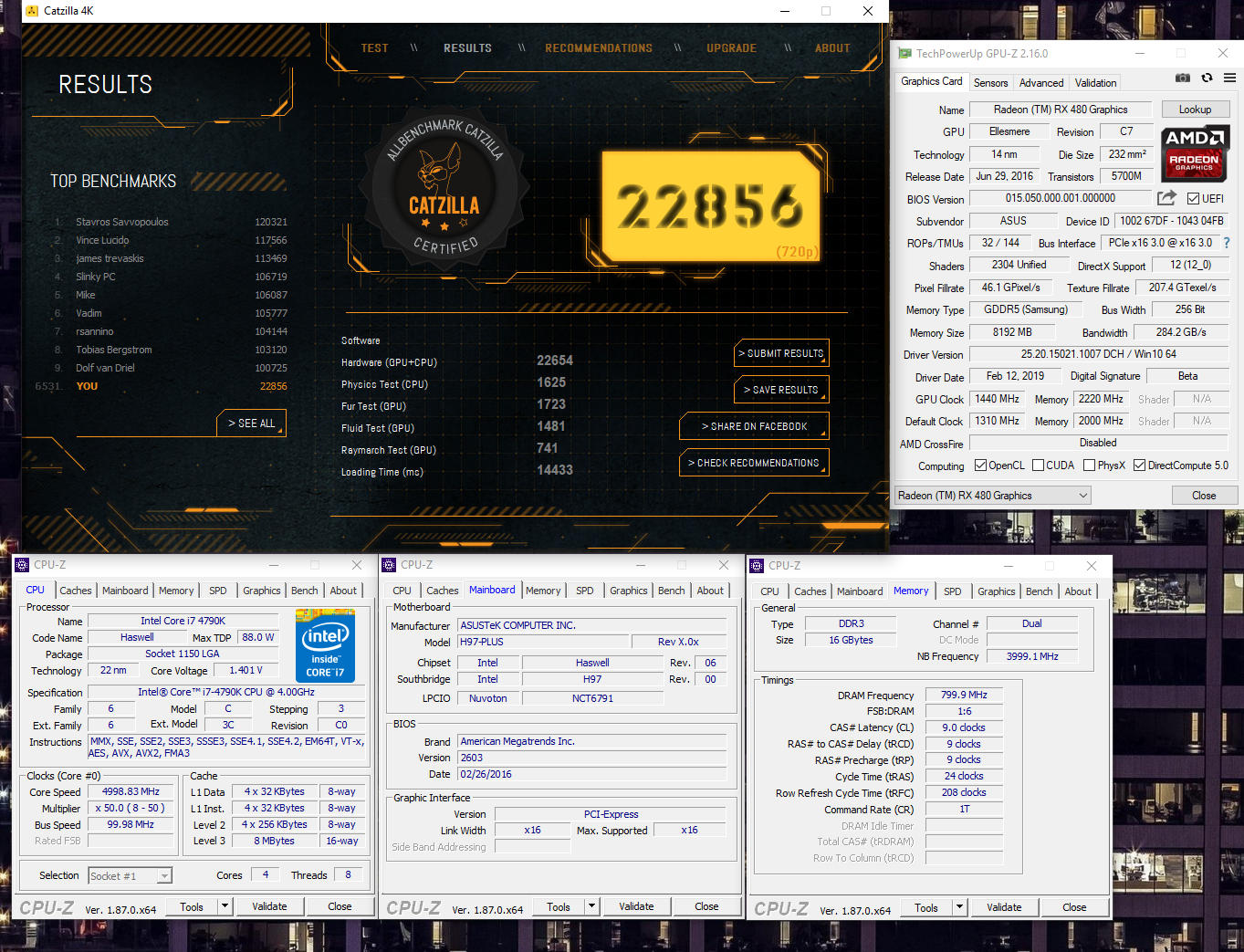Screen dimensions: 1244x952
Task: Toggle CUDA checkbox
Action: [1038, 466]
